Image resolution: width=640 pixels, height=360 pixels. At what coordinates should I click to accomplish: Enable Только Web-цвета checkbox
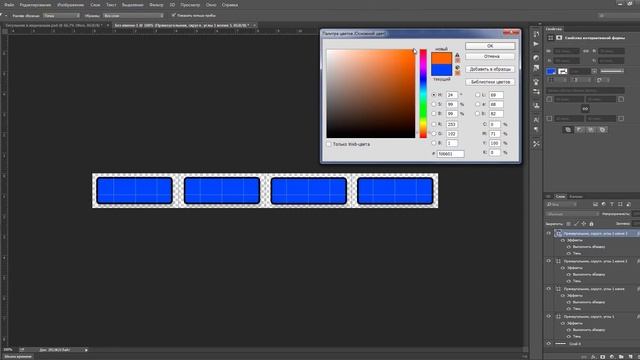[329, 144]
